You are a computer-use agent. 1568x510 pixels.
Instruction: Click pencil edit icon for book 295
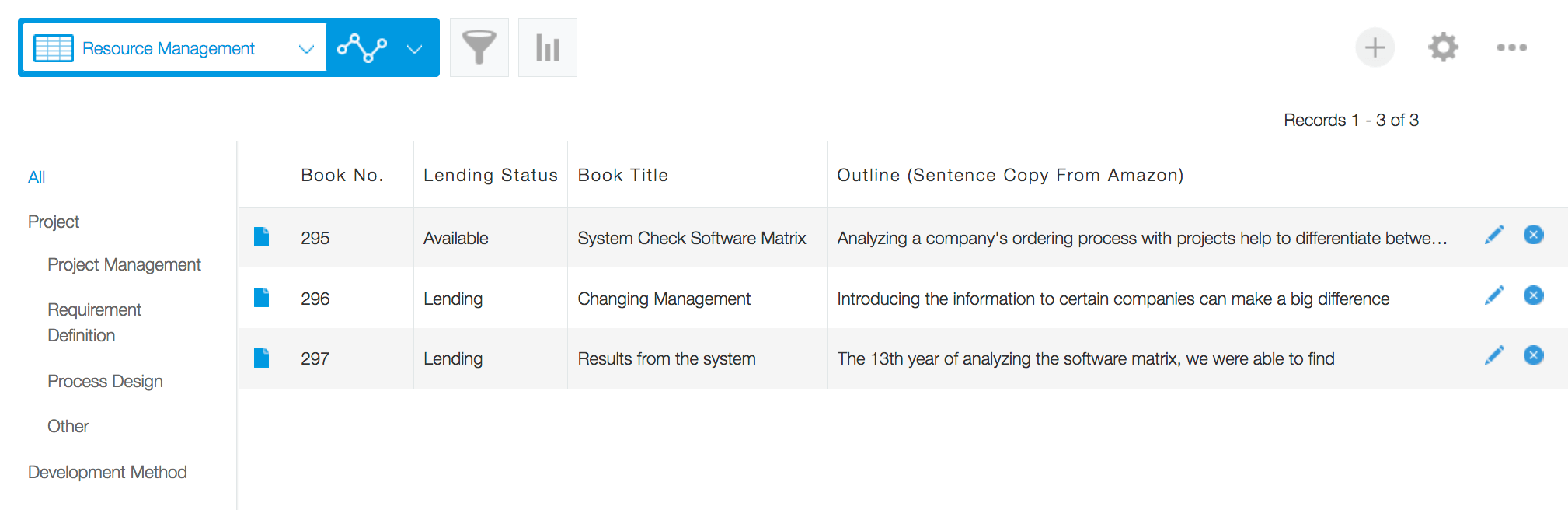[1493, 235]
